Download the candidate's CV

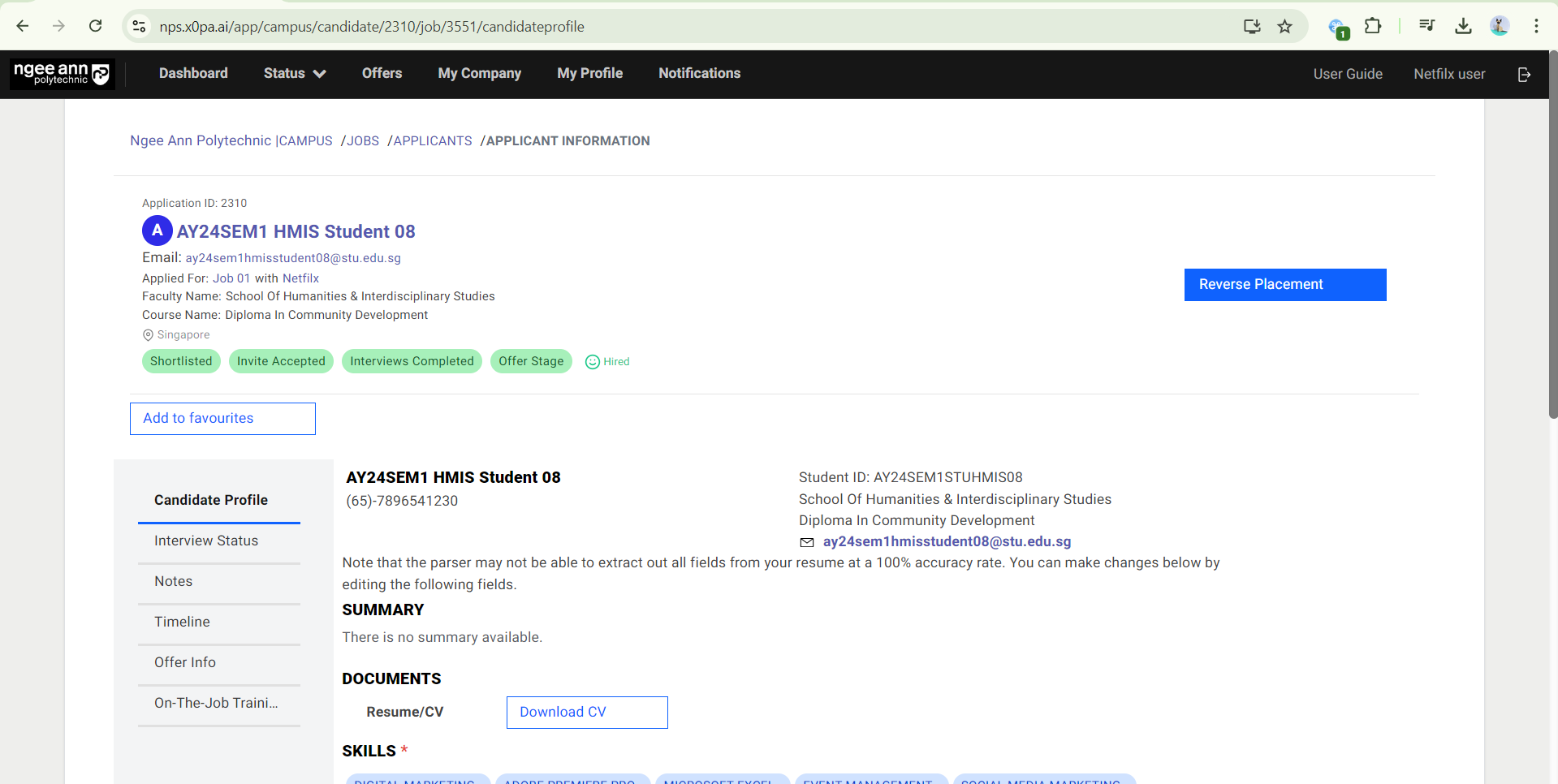586,713
